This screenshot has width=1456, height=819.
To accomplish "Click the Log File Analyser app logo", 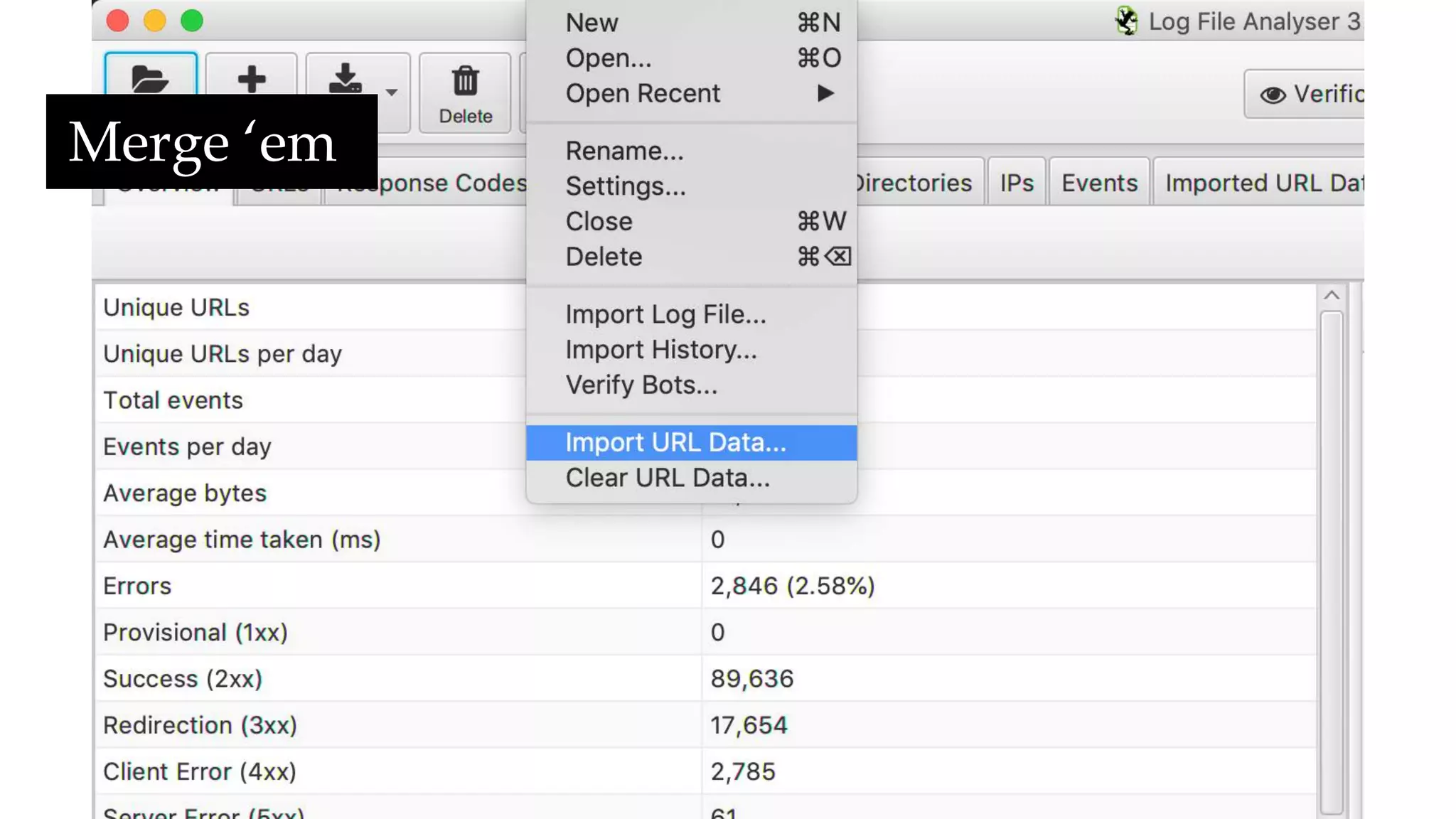I will point(1126,21).
